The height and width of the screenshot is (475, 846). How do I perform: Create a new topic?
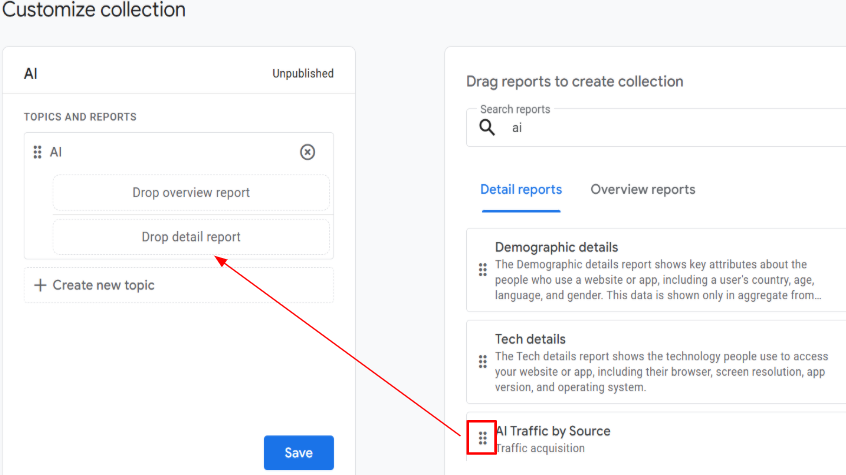[x=94, y=285]
